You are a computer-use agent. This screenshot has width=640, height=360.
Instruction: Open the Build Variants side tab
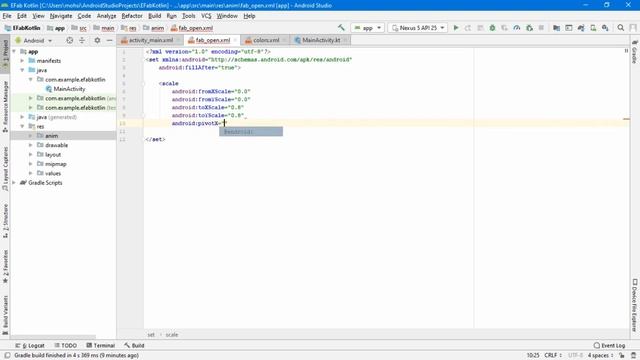[5, 315]
